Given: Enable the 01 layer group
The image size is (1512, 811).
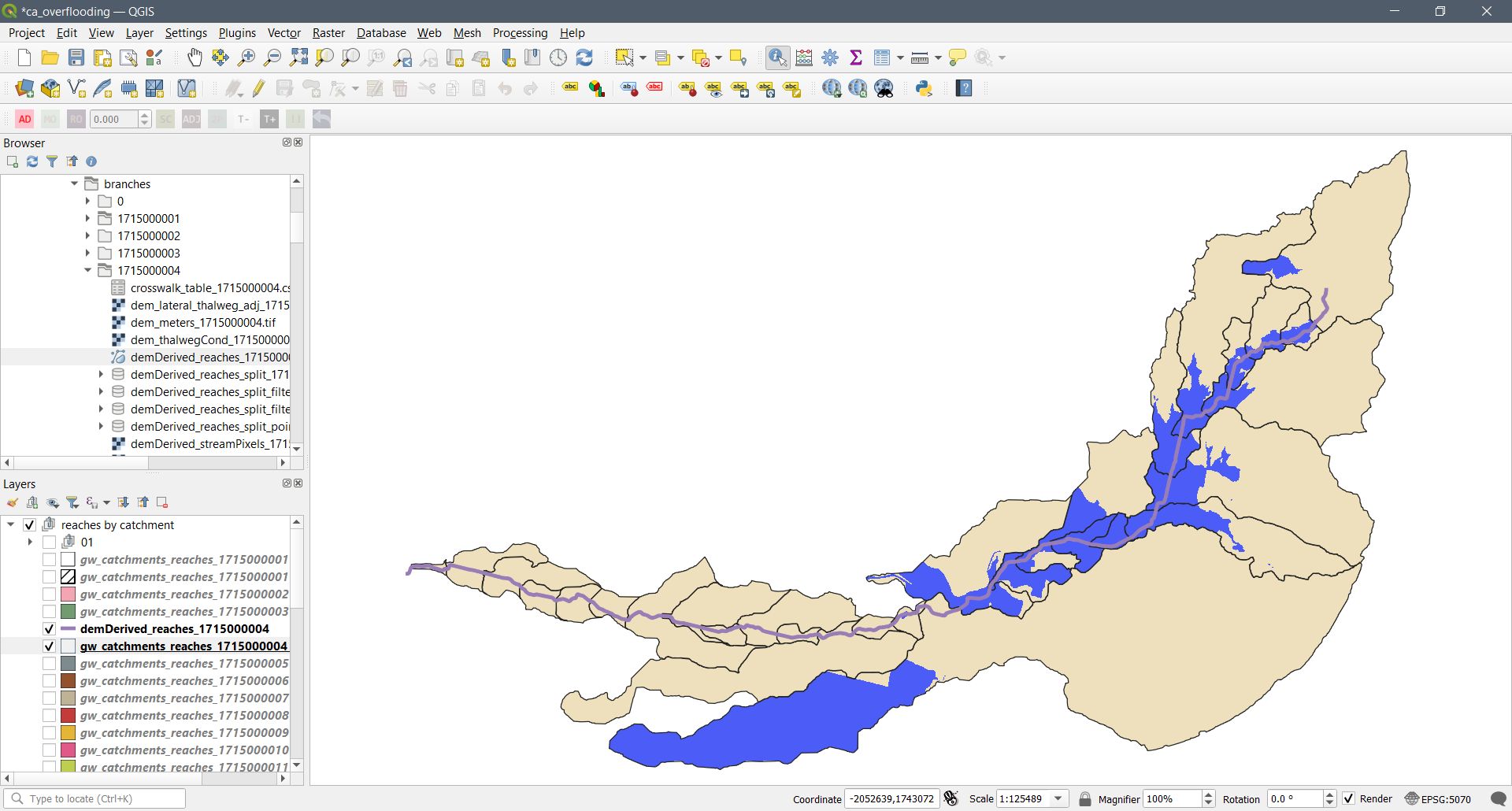Looking at the screenshot, I should [49, 542].
